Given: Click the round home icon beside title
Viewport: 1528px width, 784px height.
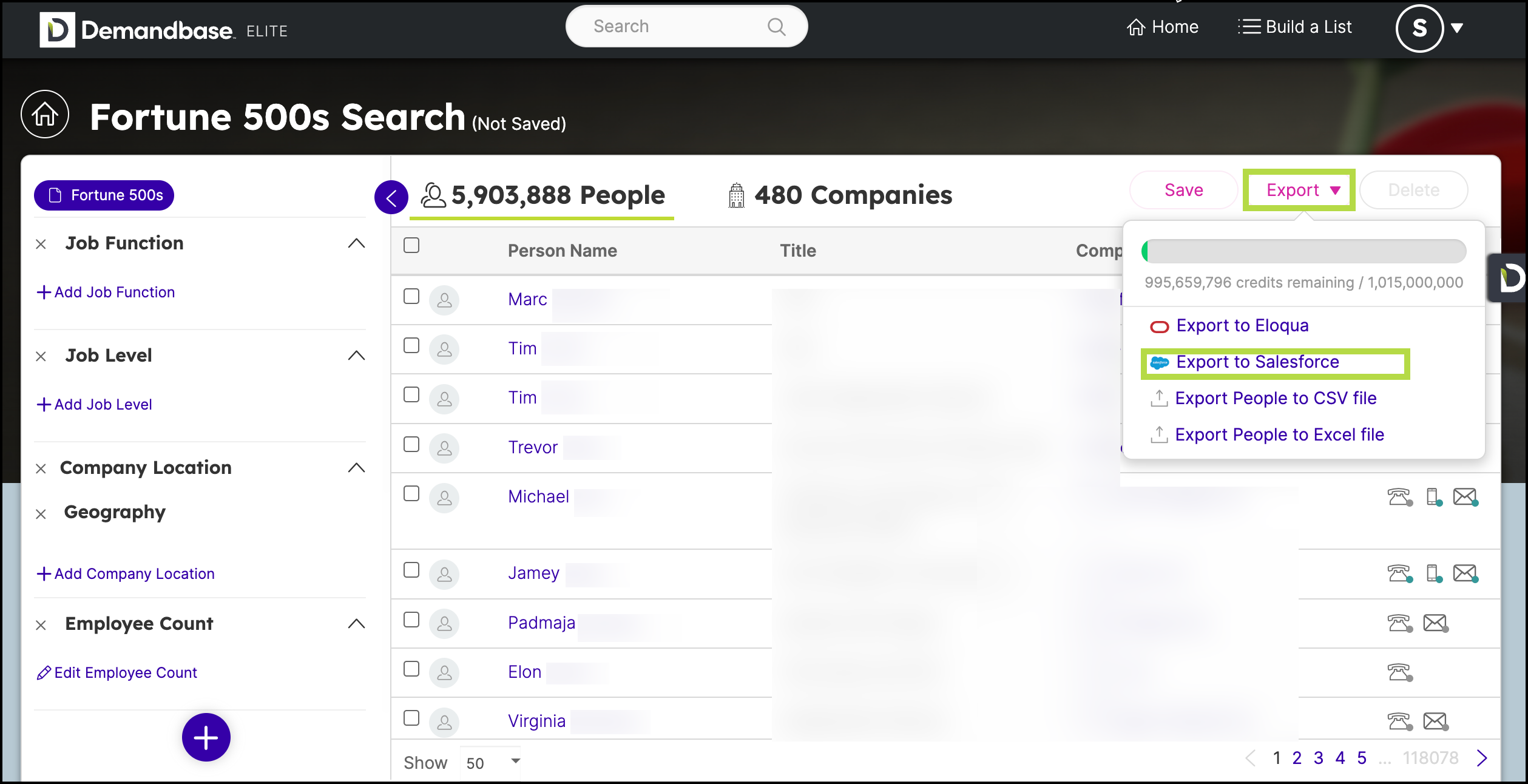Looking at the screenshot, I should point(45,114).
